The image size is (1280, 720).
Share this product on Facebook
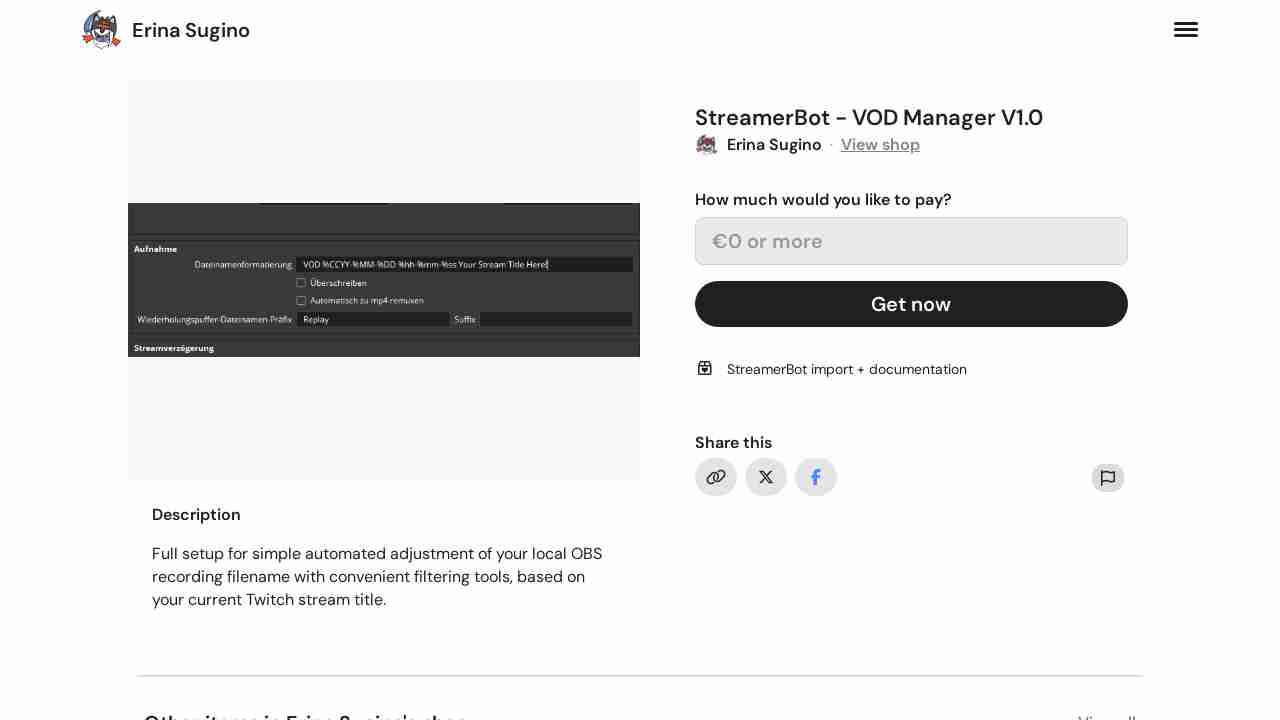[x=816, y=477]
